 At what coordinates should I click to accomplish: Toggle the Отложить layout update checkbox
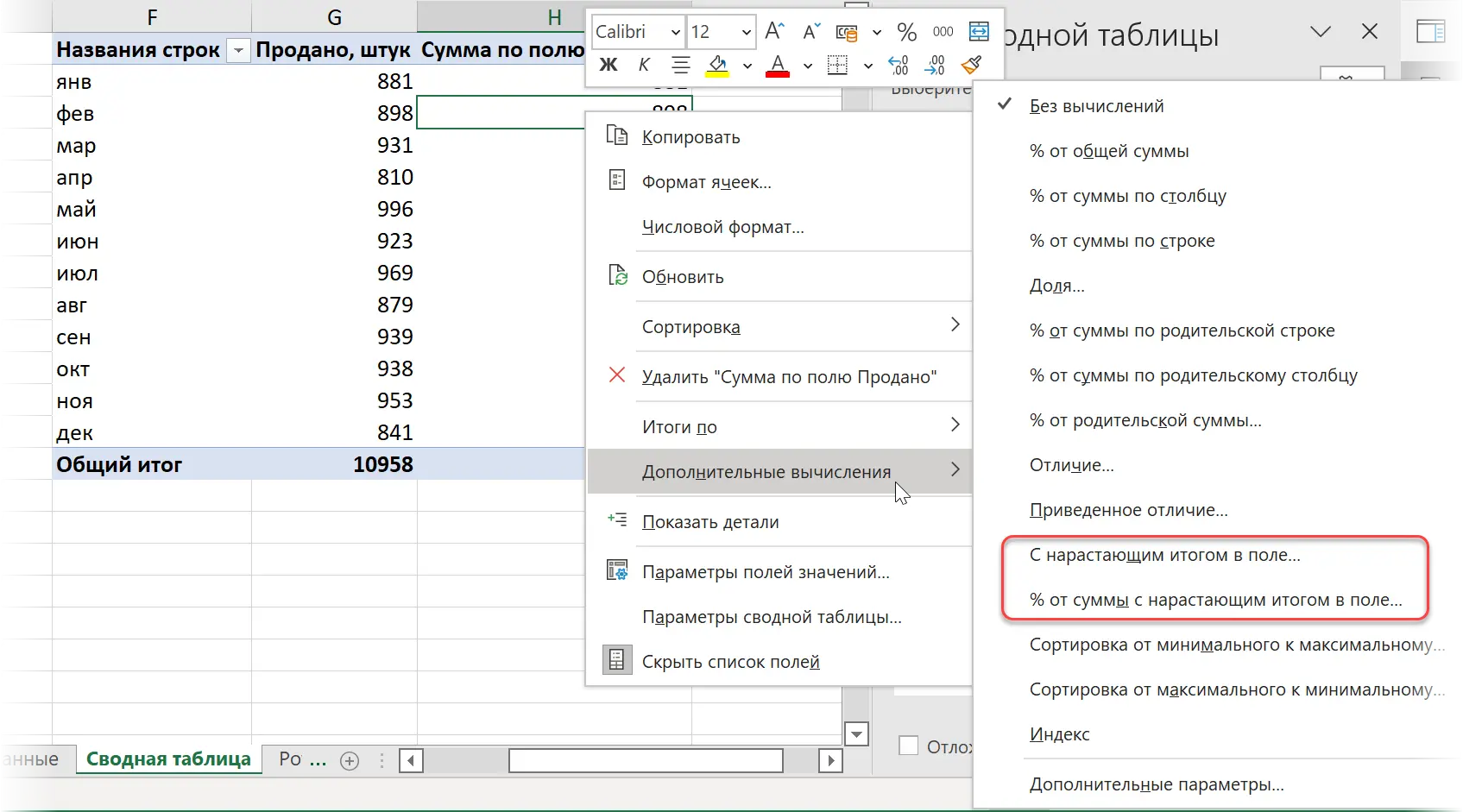click(908, 746)
